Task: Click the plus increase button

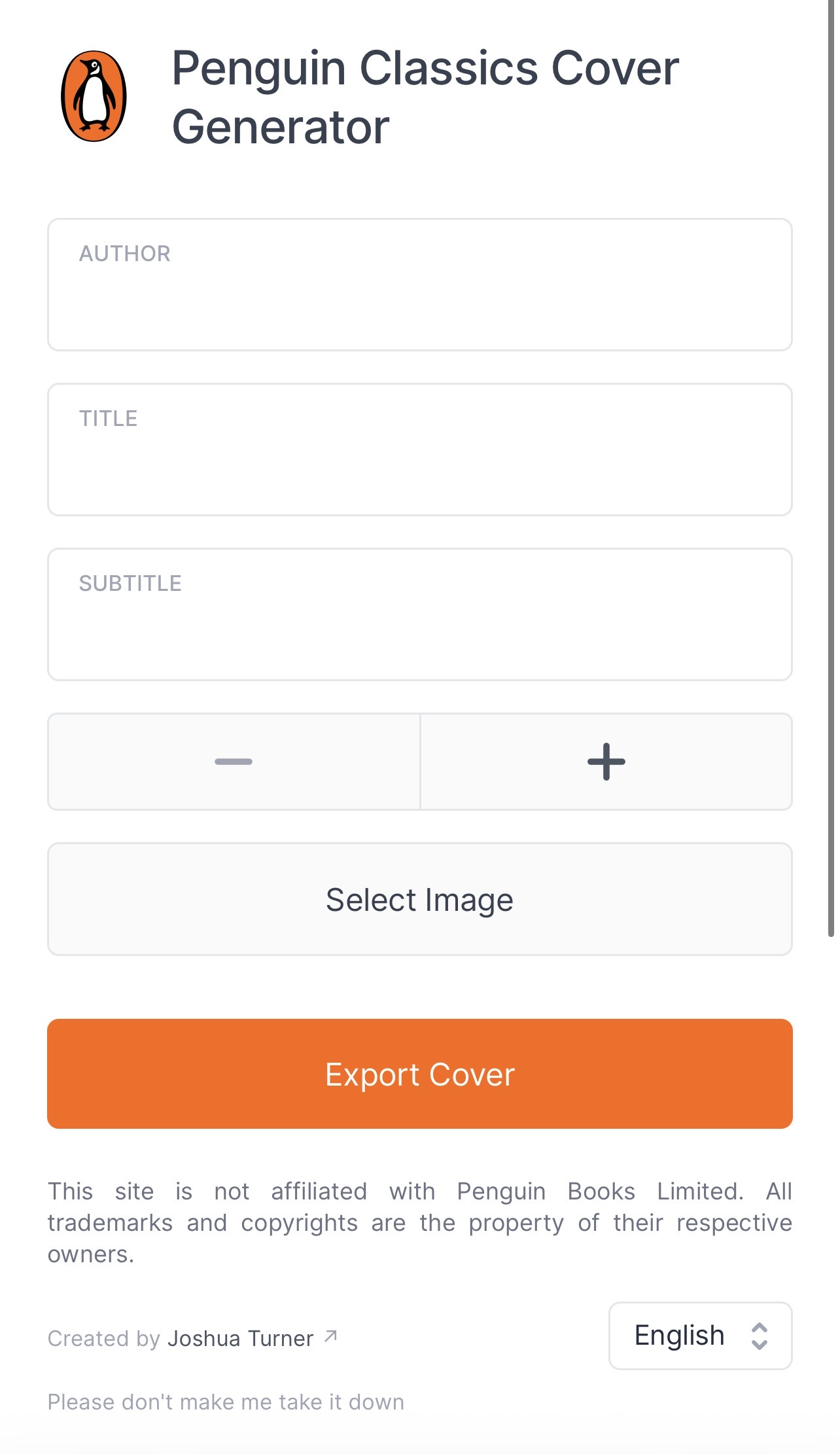Action: 606,762
